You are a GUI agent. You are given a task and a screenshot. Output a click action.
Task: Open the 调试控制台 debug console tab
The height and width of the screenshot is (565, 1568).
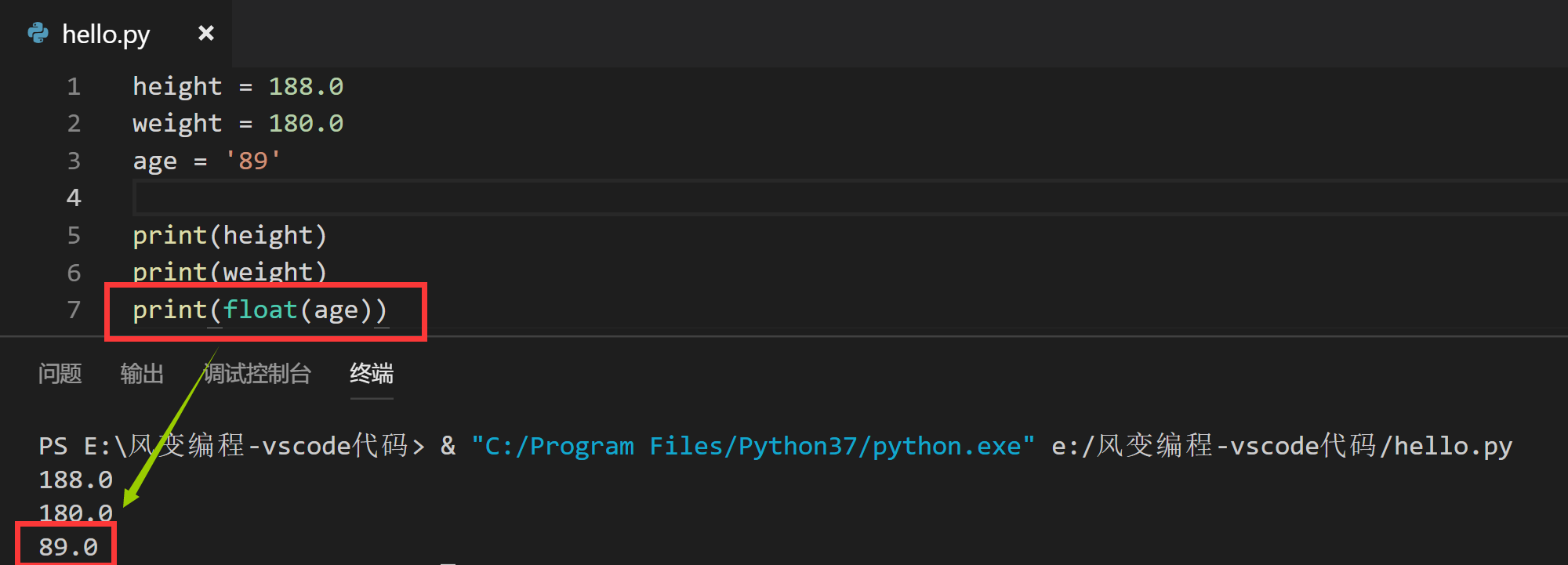pos(257,373)
